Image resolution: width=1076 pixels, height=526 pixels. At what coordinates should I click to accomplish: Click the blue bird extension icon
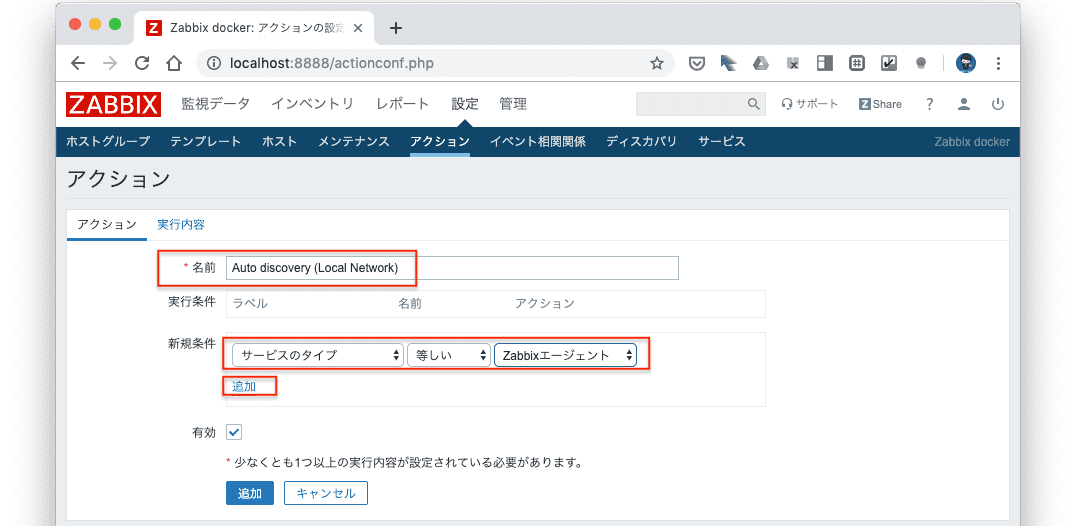728,64
